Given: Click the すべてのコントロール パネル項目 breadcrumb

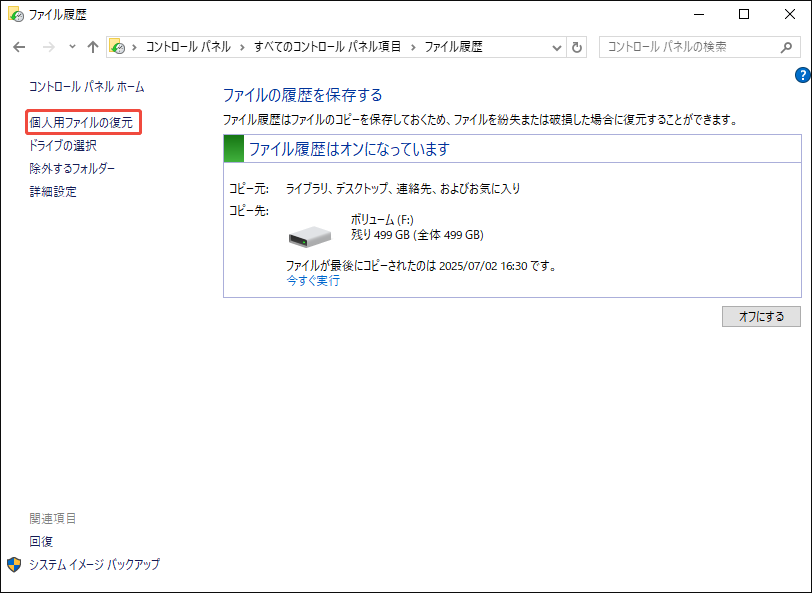Looking at the screenshot, I should tap(327, 47).
